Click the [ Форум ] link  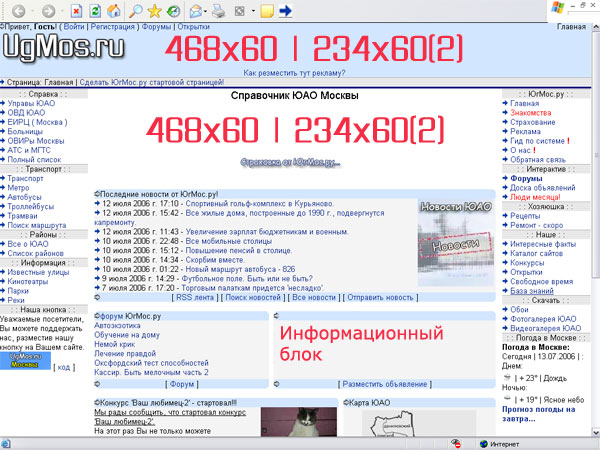[182, 384]
